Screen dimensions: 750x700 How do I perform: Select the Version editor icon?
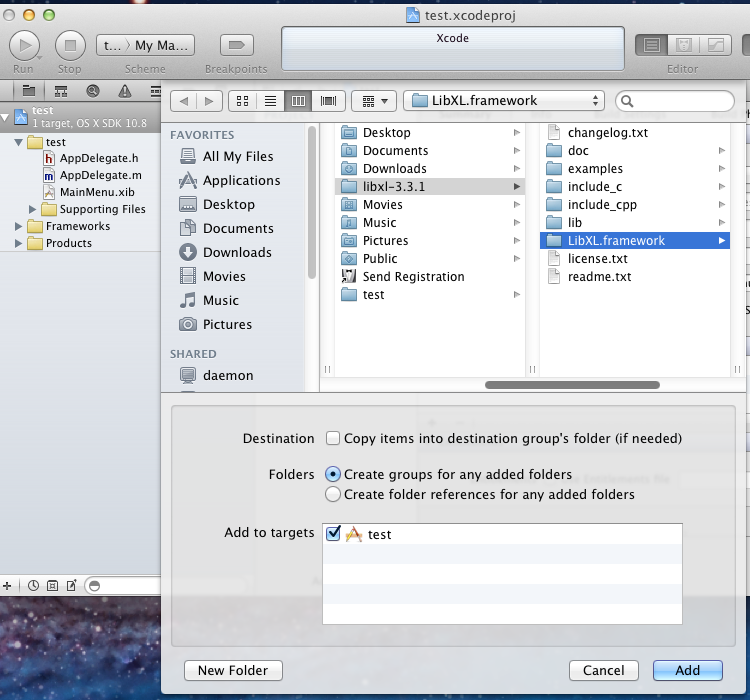click(716, 45)
